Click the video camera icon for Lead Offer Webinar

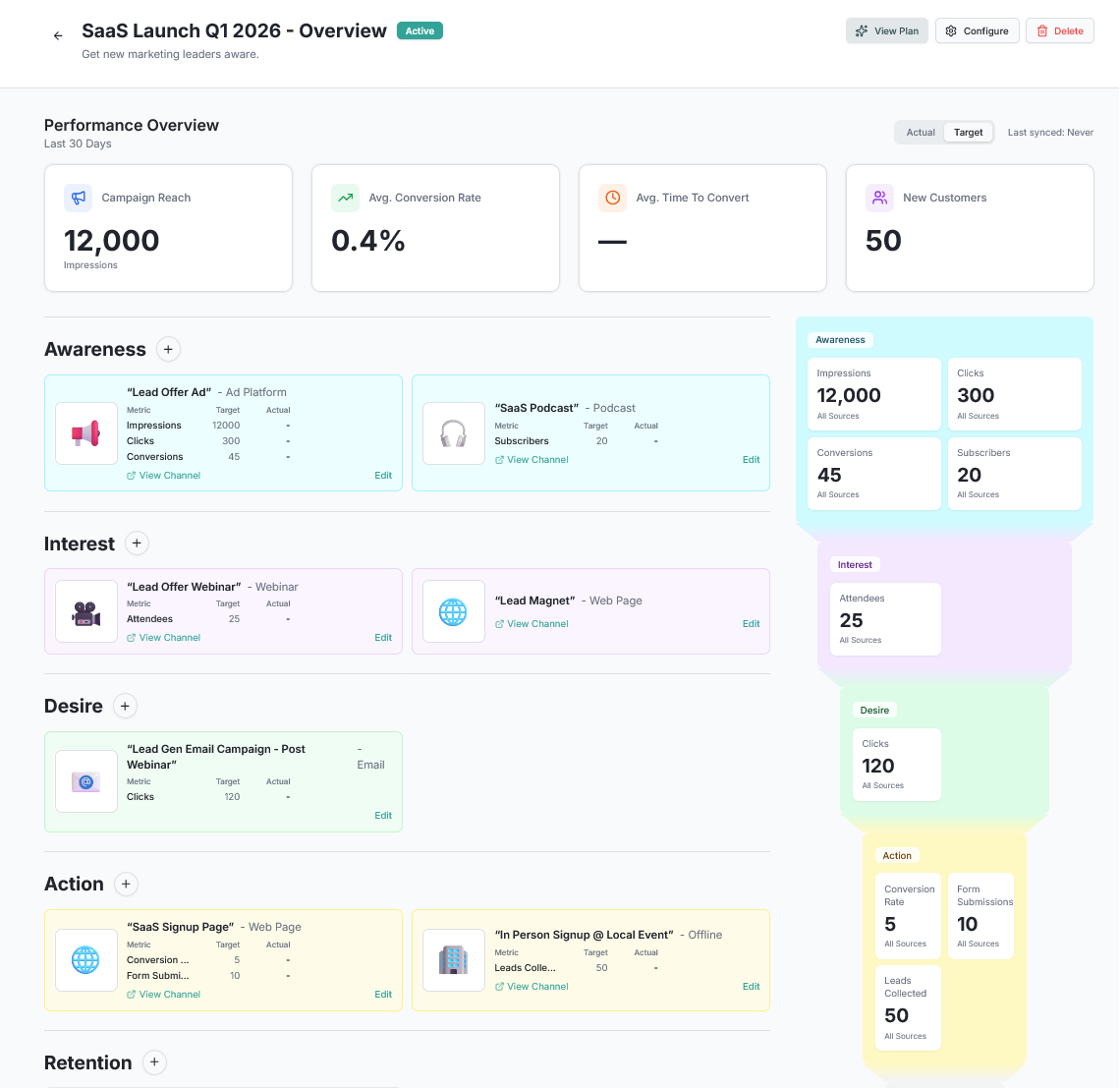coord(86,612)
